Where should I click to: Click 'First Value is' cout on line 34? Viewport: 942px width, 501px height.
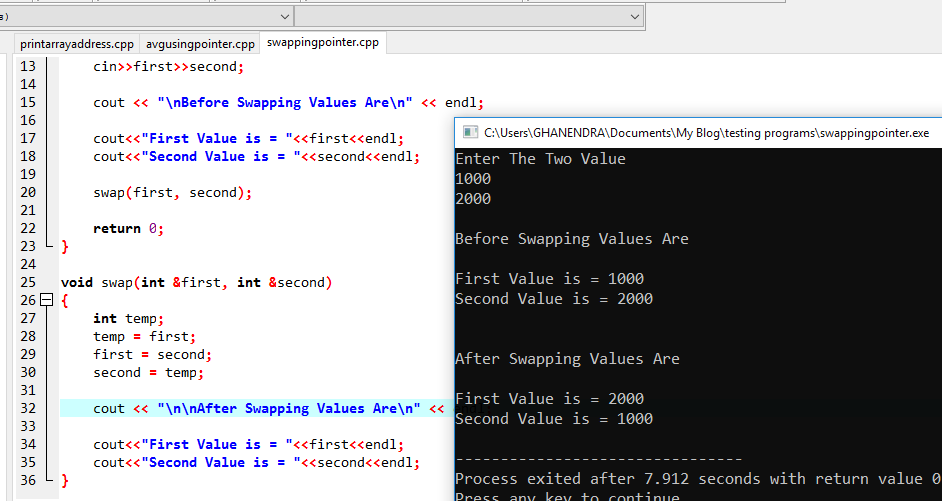[249, 444]
